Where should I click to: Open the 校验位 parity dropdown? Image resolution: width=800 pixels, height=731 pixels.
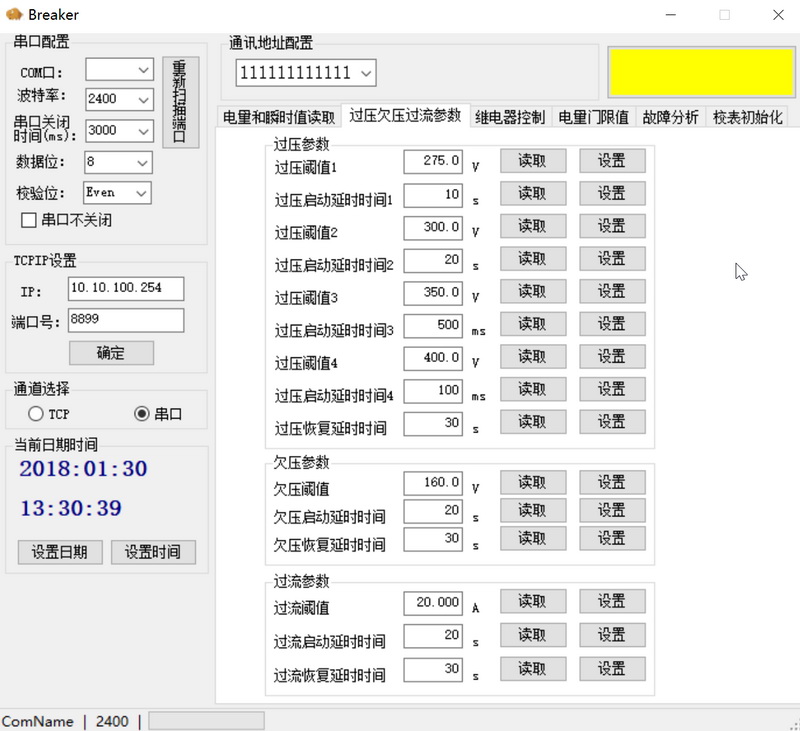point(142,192)
